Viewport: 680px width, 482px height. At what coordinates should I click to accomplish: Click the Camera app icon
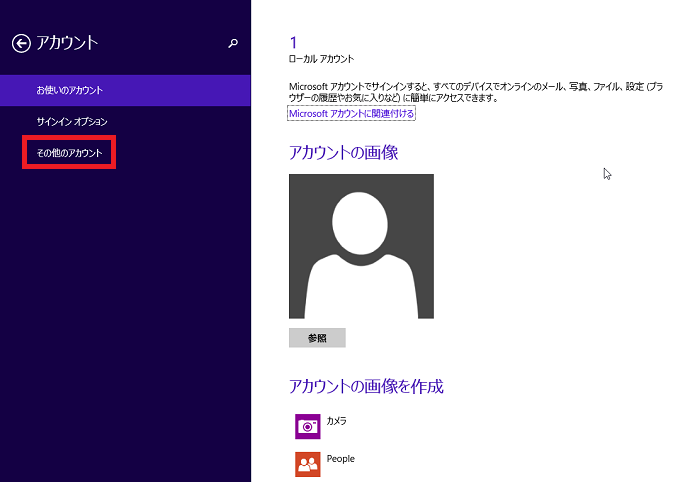click(307, 426)
